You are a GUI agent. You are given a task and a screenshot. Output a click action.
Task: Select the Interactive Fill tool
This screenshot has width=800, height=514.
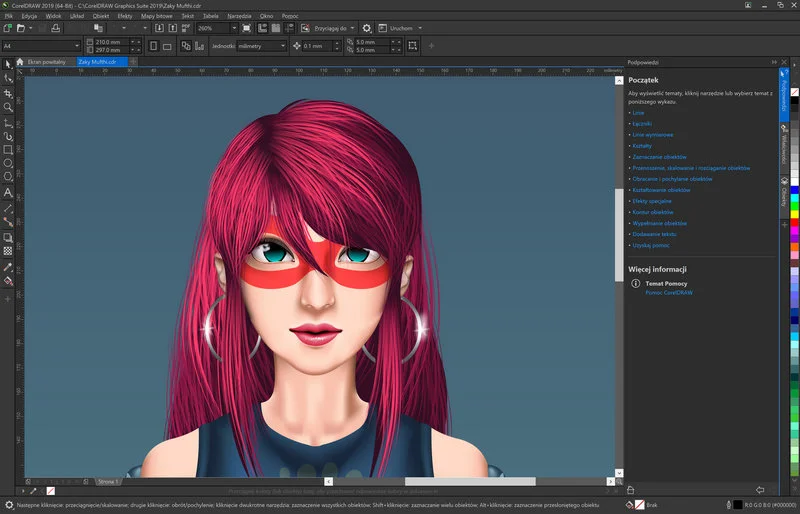tap(8, 280)
